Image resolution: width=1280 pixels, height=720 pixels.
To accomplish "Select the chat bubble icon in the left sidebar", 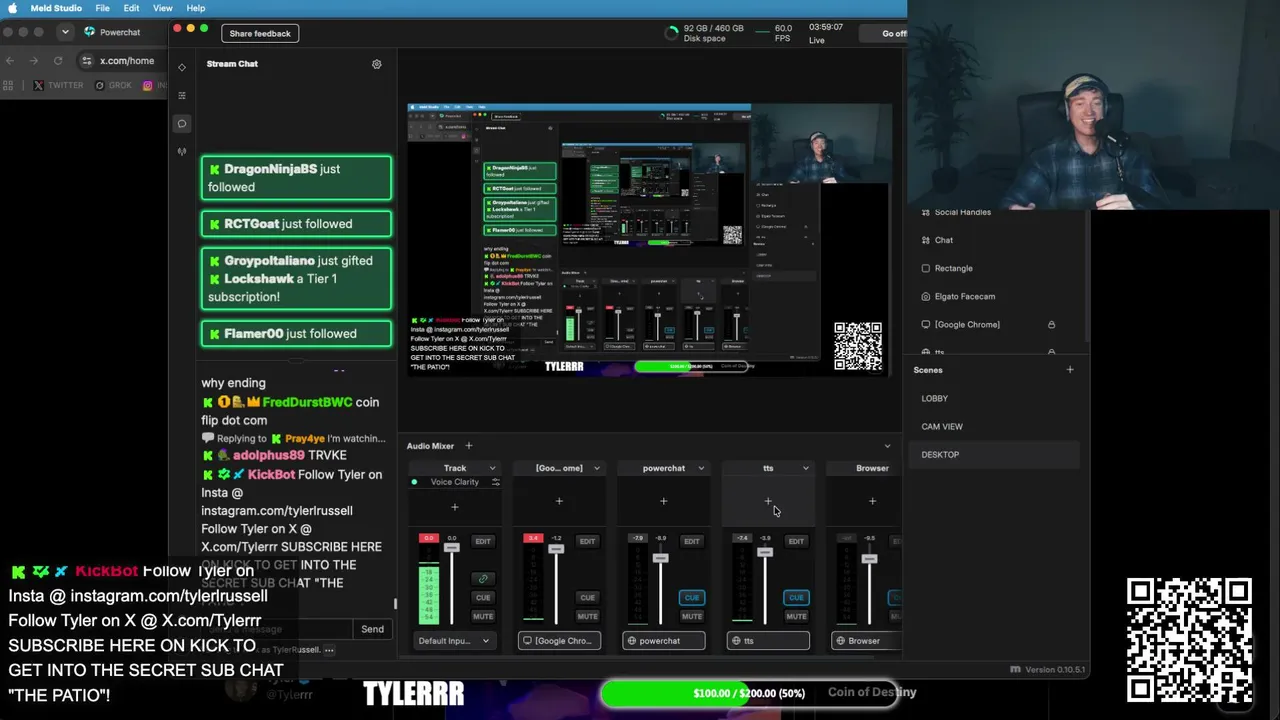I will coord(182,124).
